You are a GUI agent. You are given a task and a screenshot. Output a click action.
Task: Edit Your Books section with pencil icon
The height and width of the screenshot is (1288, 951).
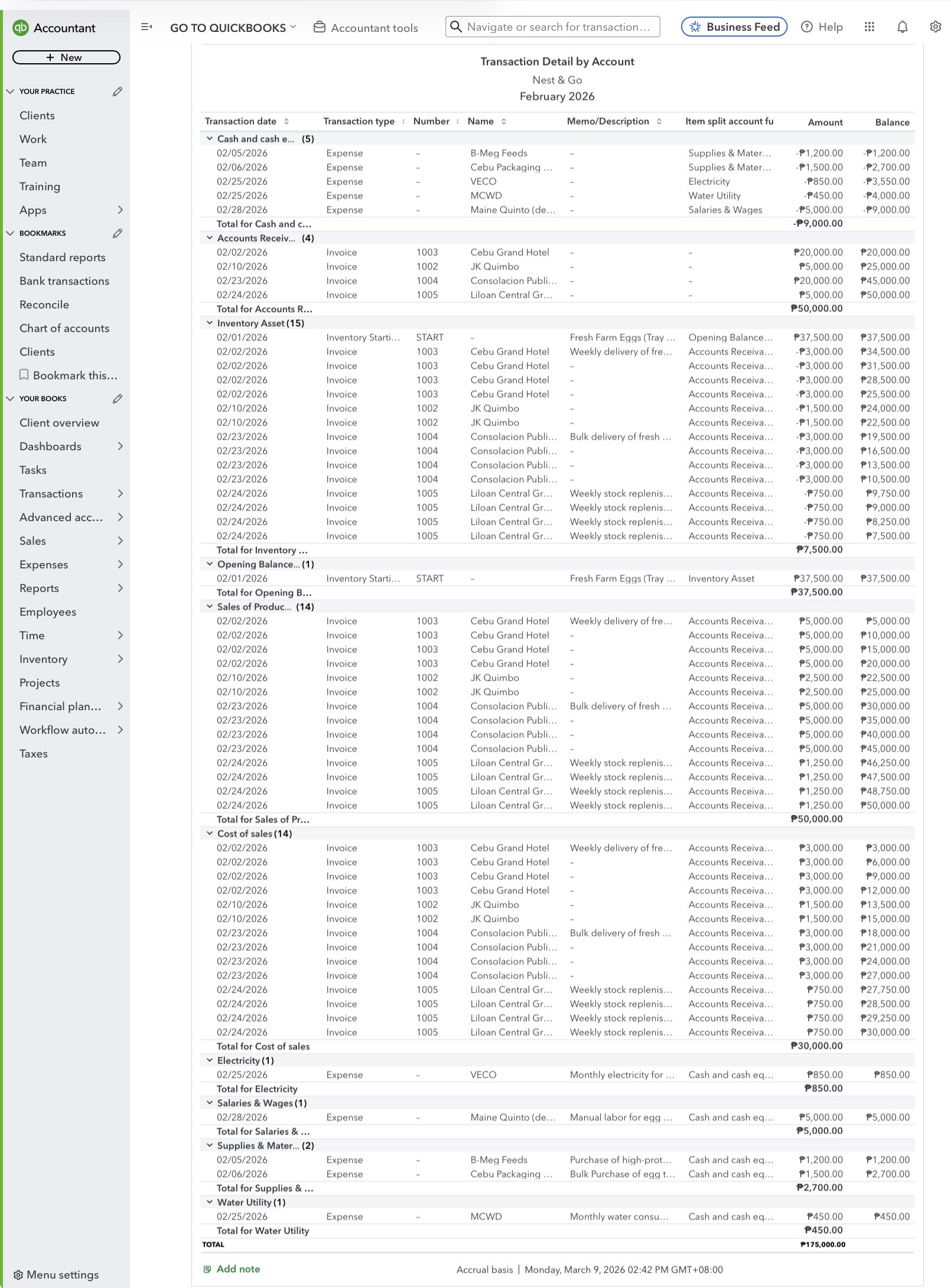(x=118, y=399)
